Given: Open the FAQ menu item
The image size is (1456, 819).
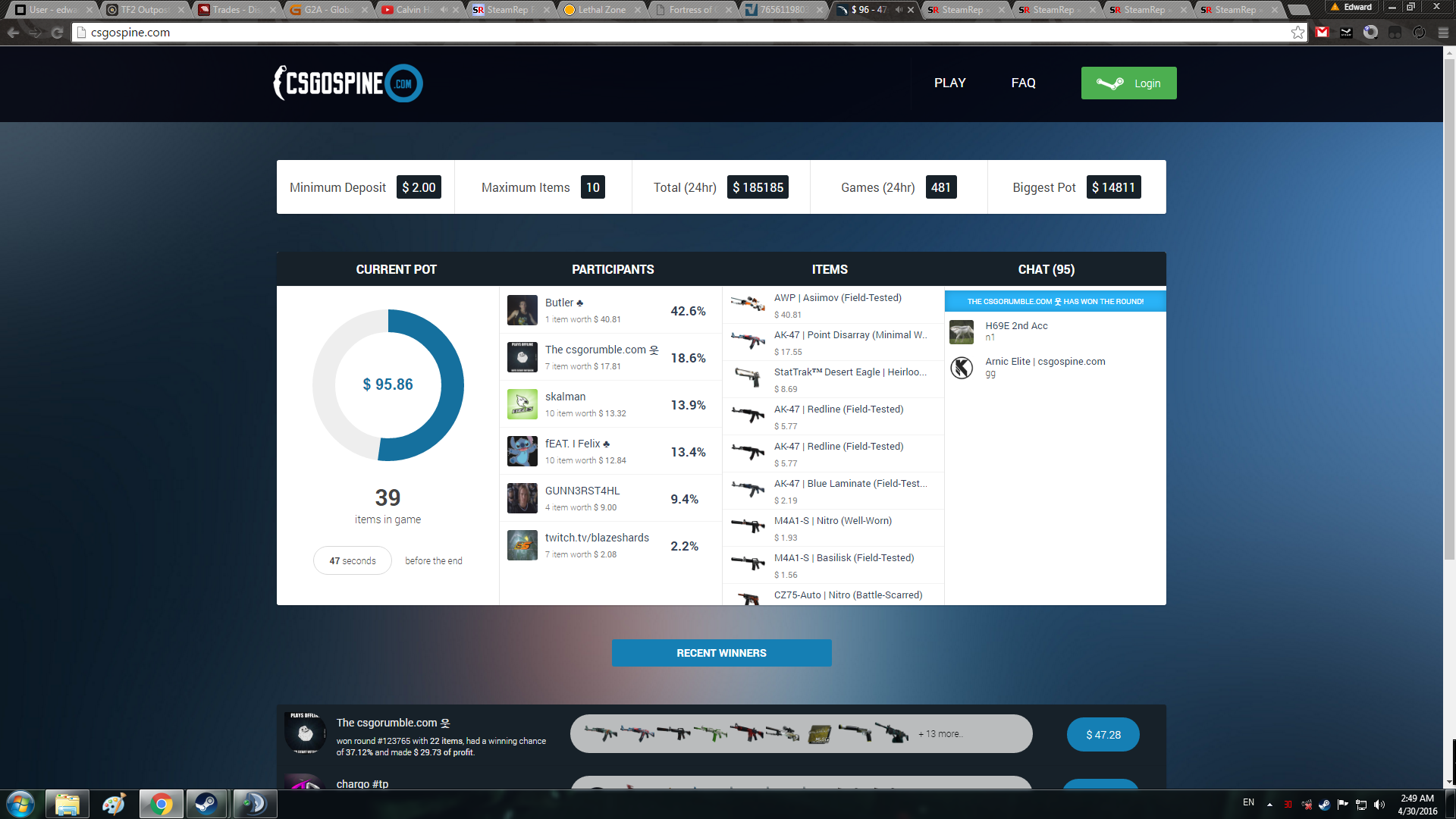Looking at the screenshot, I should click(x=1023, y=83).
